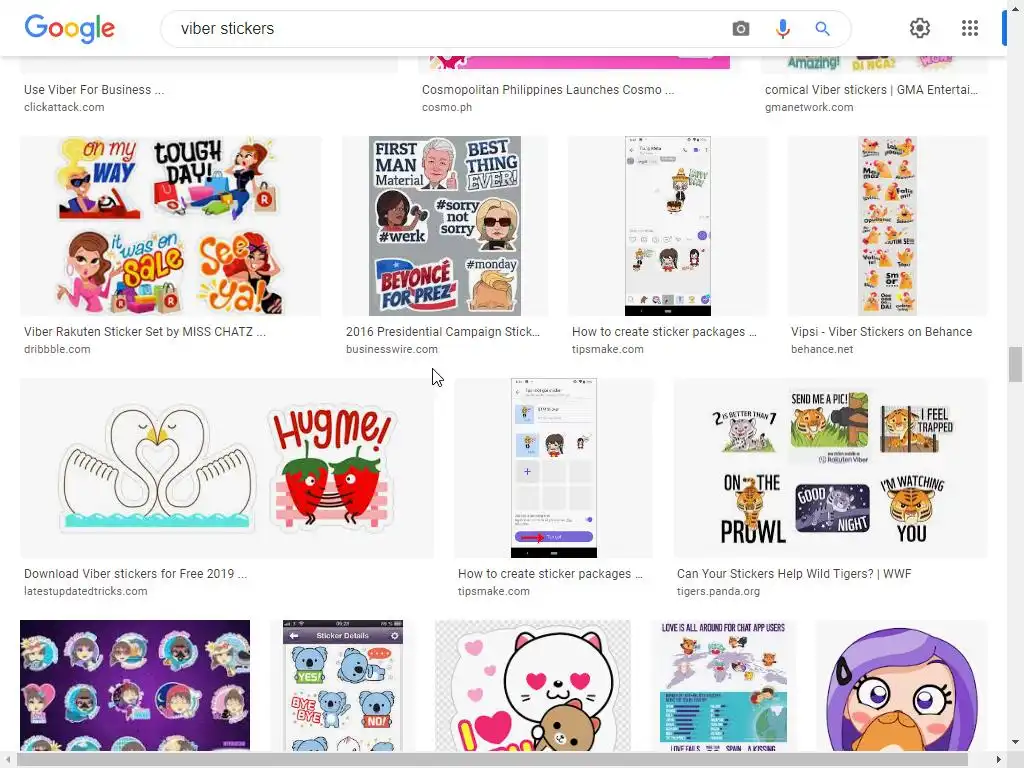Open Presidential Campaign stickers thumbnail

coord(445,226)
